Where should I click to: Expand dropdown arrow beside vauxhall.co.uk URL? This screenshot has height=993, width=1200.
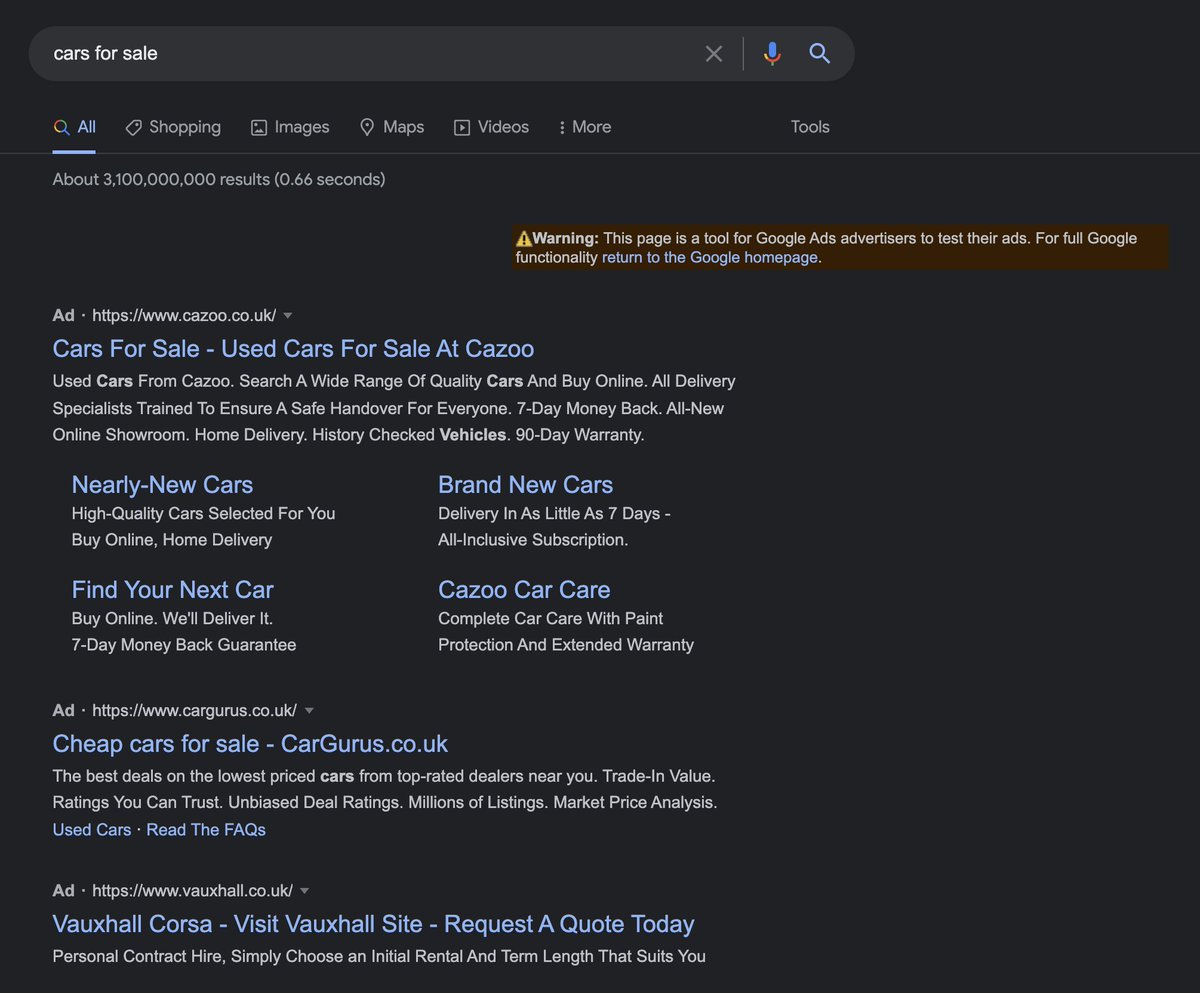(x=305, y=890)
